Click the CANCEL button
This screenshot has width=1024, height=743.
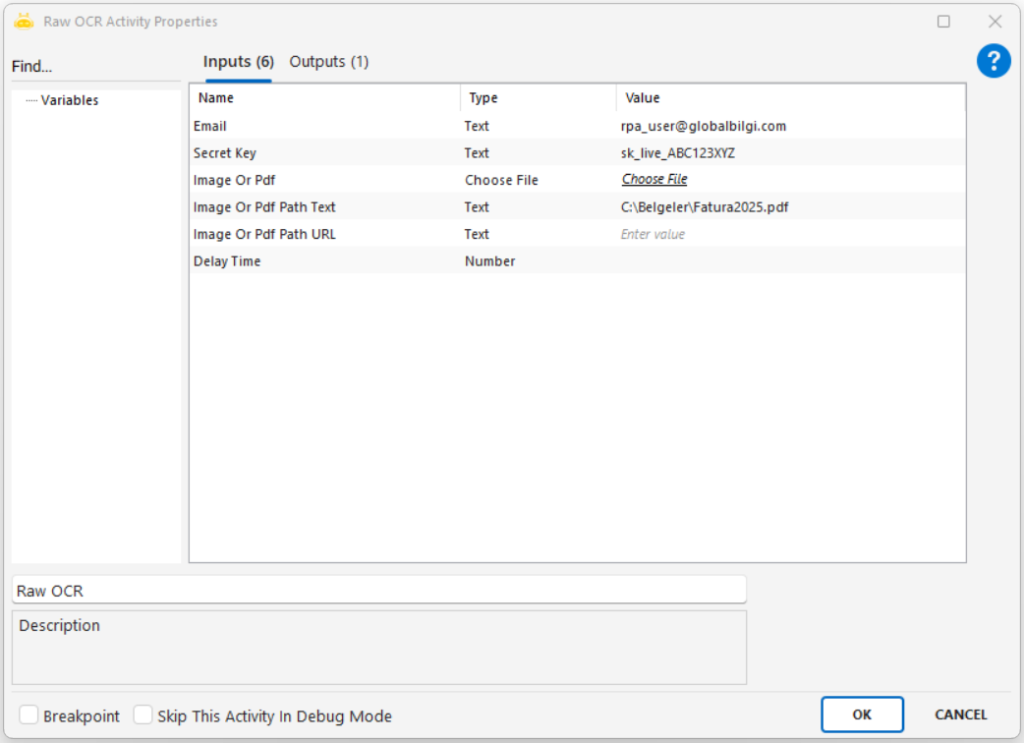tap(960, 715)
